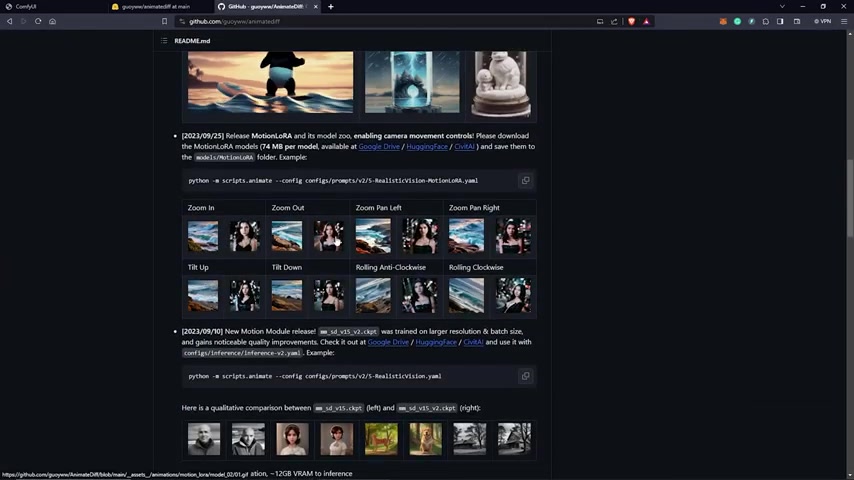The height and width of the screenshot is (480, 854).
Task: Bookmark this page with bookmark icon
Action: (x=164, y=21)
